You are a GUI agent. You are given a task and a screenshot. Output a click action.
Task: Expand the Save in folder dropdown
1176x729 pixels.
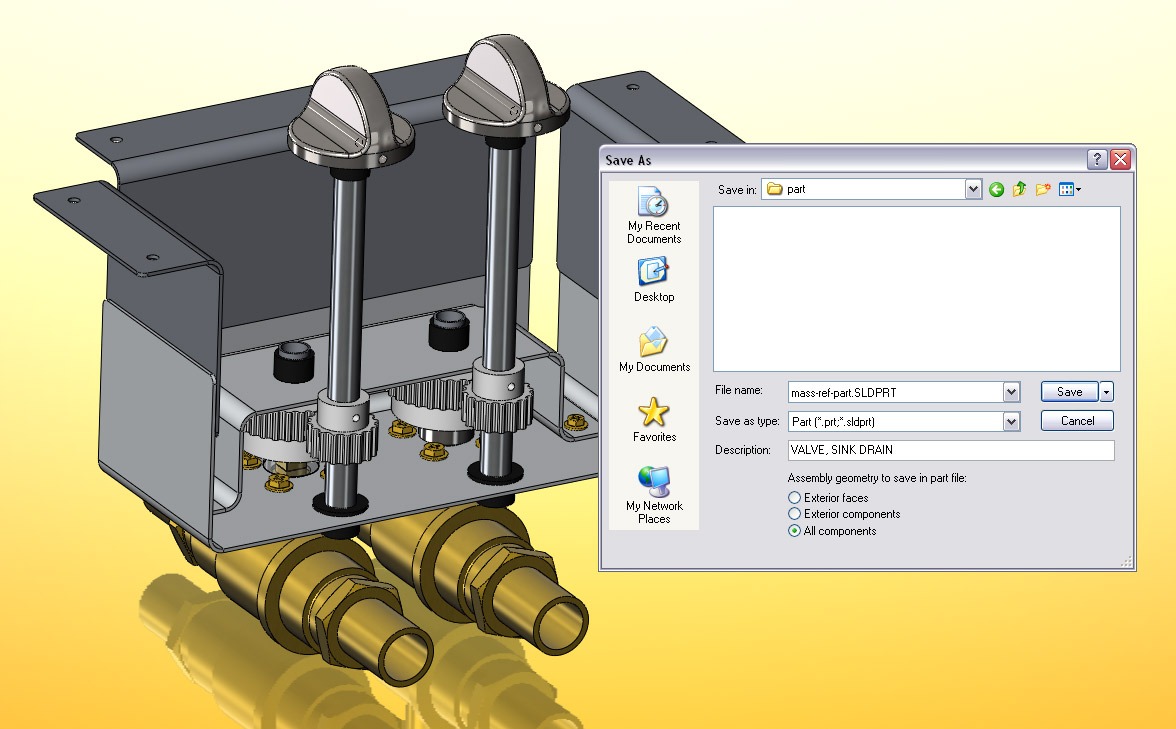(973, 189)
